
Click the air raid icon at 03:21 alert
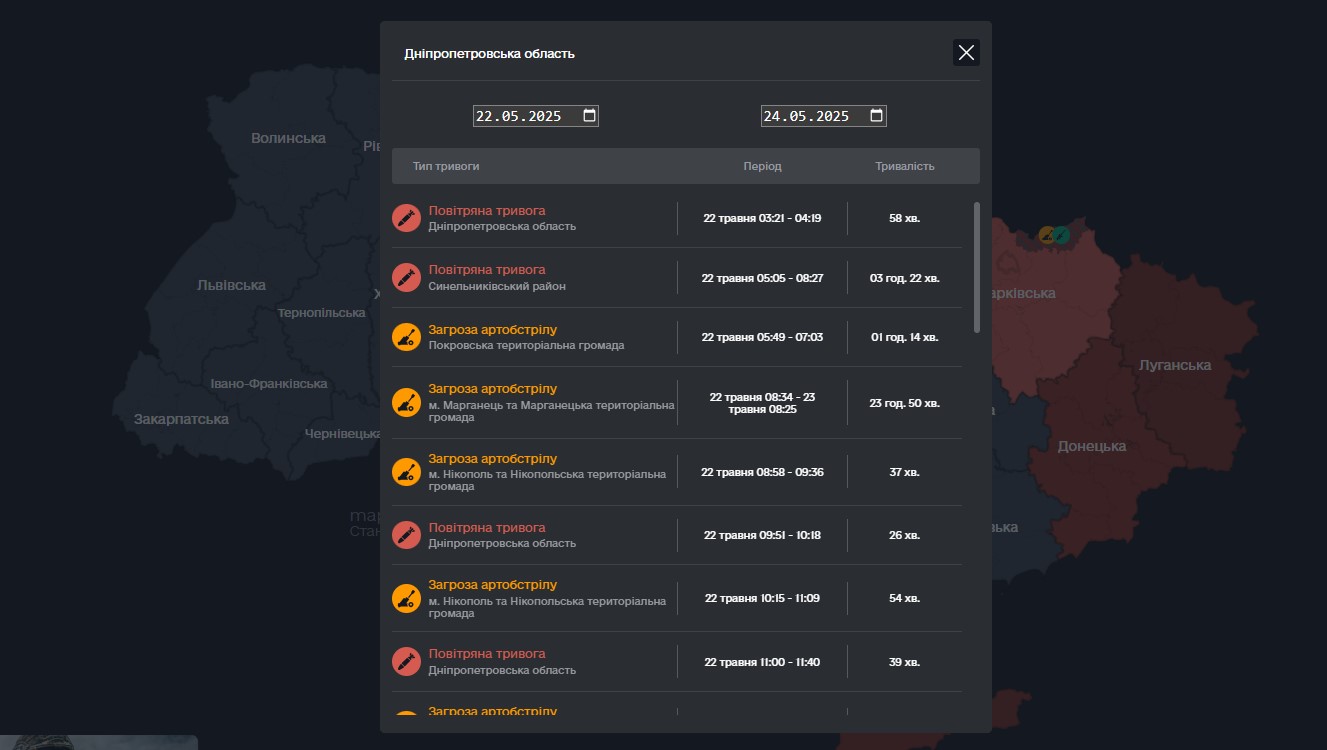pos(406,218)
